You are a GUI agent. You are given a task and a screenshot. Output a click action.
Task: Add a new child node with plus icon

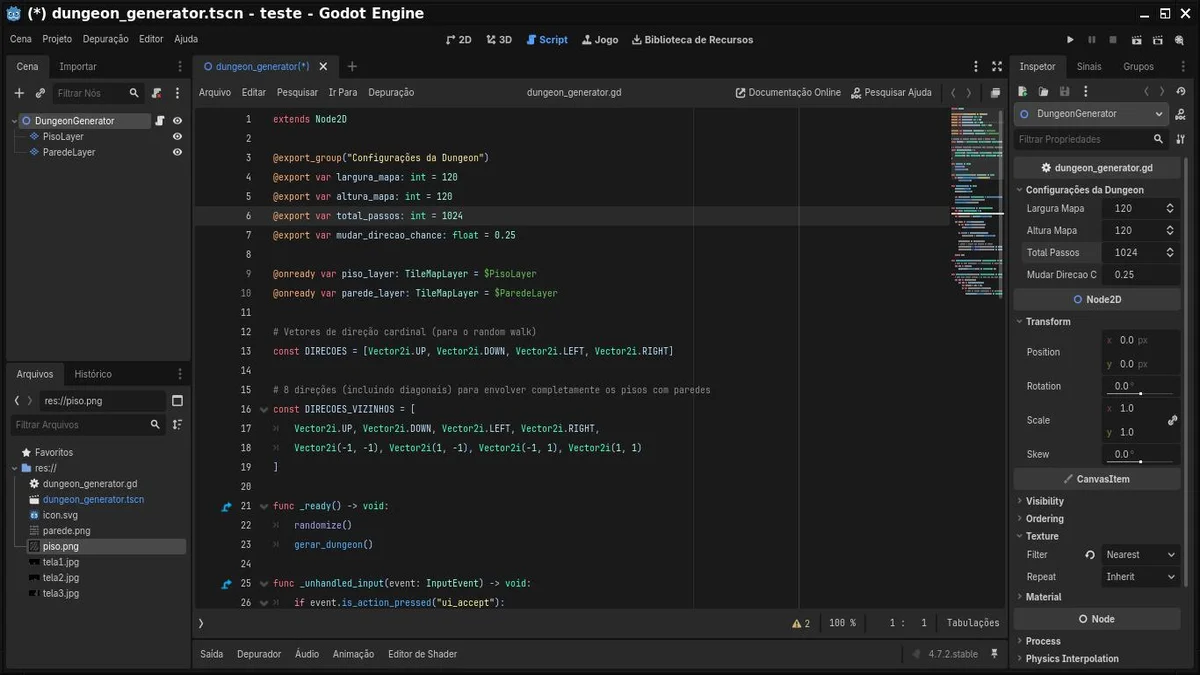coord(19,93)
